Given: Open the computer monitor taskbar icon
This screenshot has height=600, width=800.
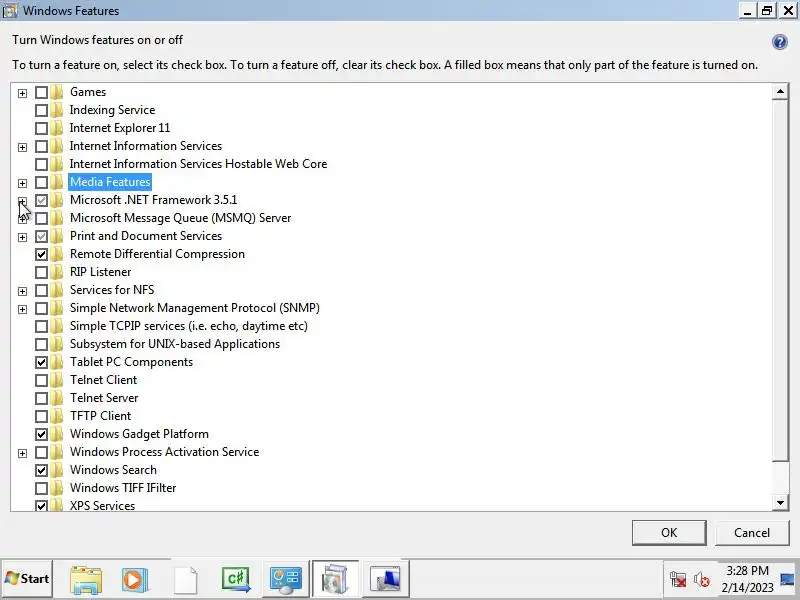Looking at the screenshot, I should [385, 580].
